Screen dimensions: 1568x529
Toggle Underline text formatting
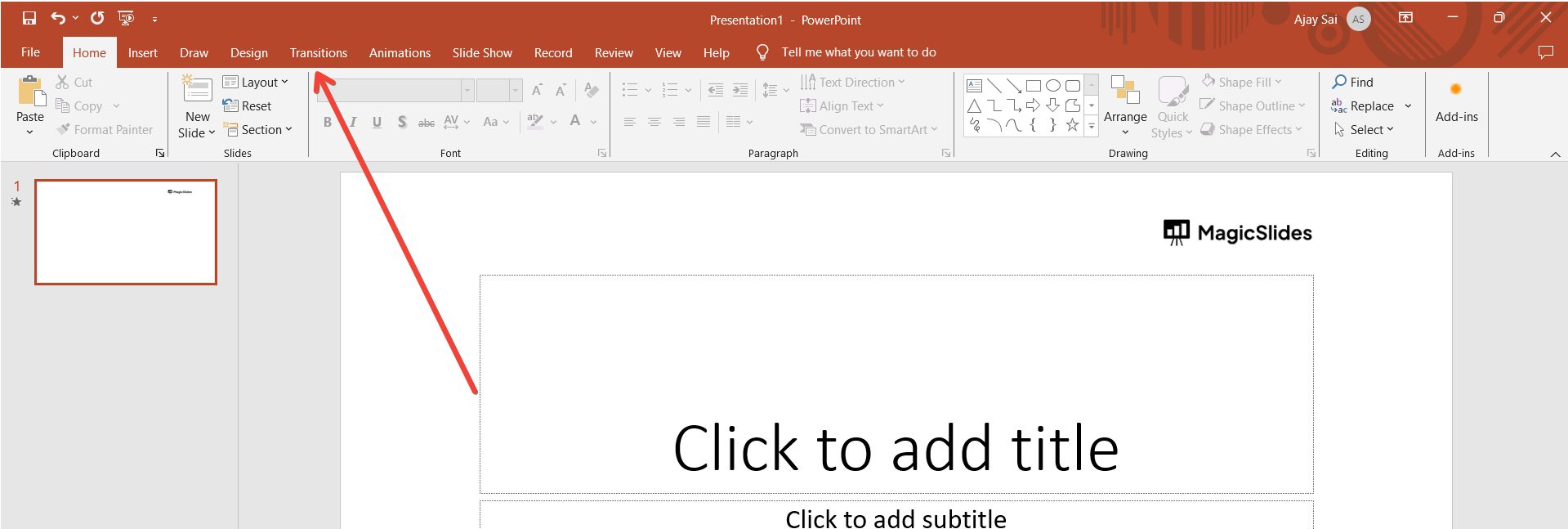pos(377,122)
